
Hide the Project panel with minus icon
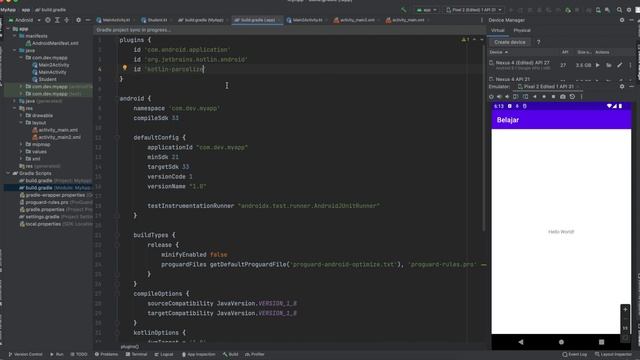tap(88, 20)
